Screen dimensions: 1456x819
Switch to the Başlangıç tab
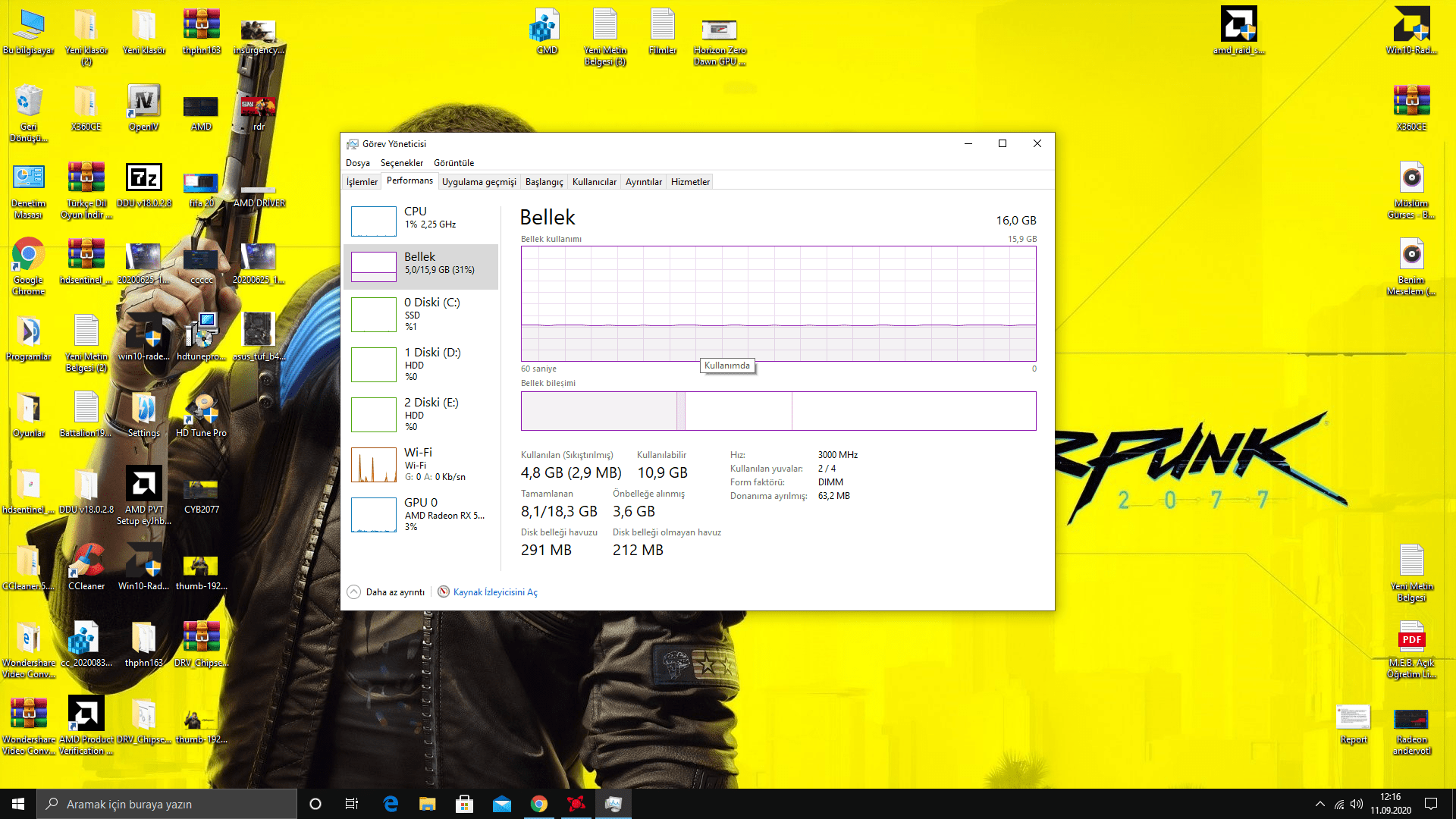544,182
